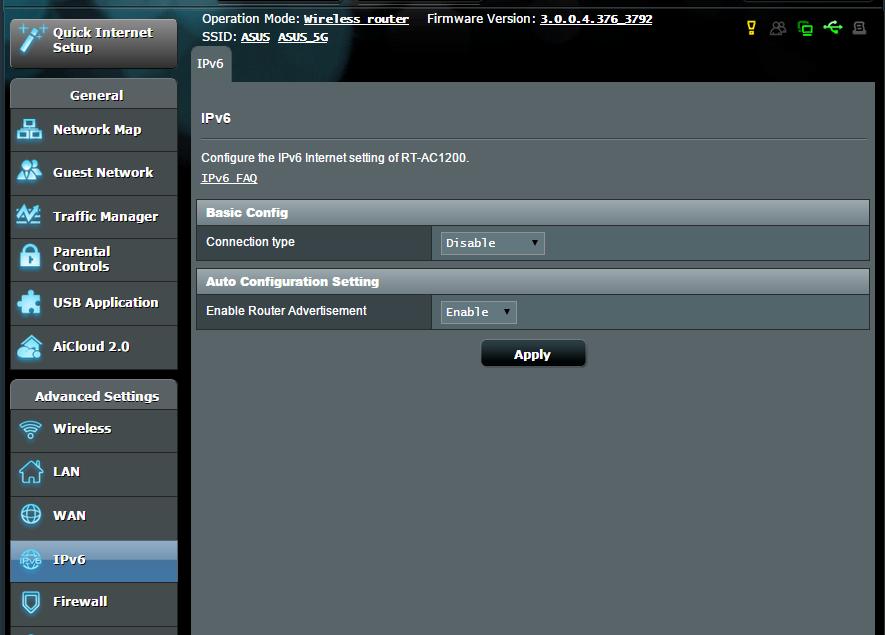885x635 pixels.
Task: Click the printer status icon at top right
Action: (859, 28)
